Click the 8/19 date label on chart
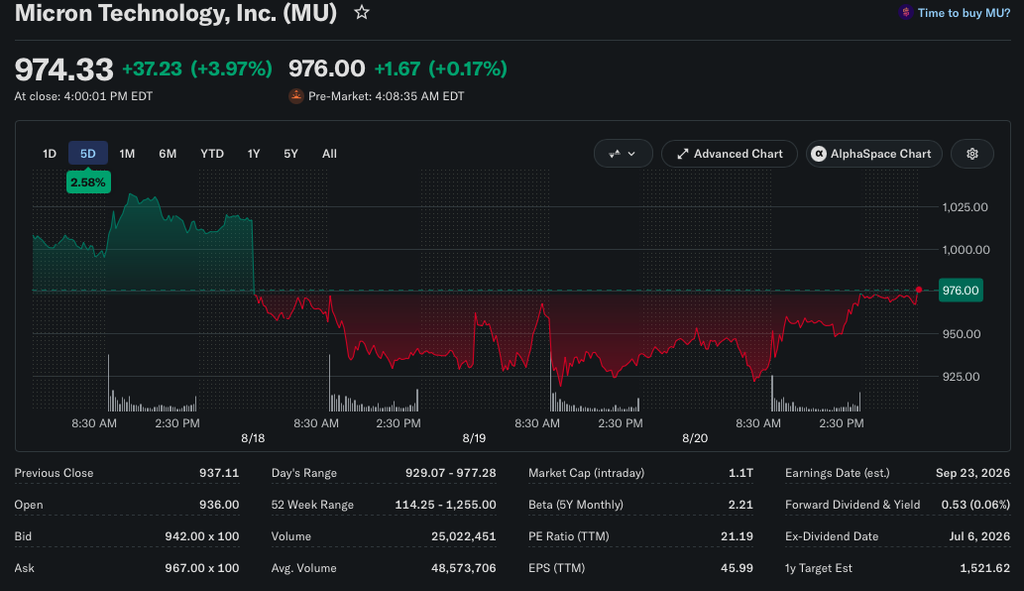This screenshot has height=591, width=1024. click(x=474, y=438)
